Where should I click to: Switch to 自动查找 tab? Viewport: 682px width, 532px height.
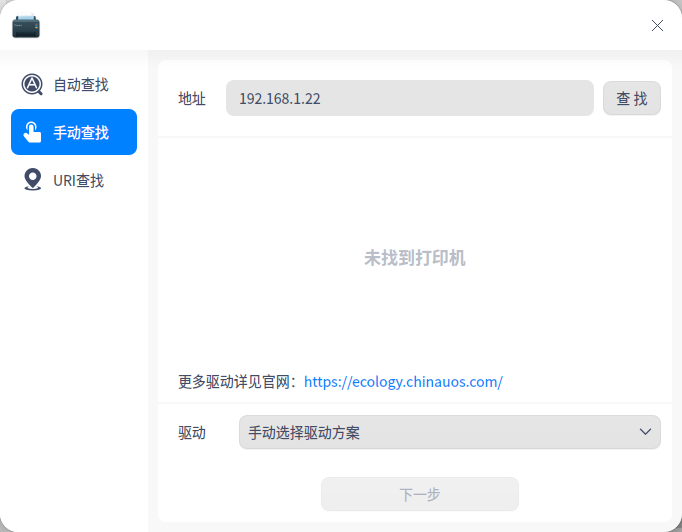click(74, 84)
